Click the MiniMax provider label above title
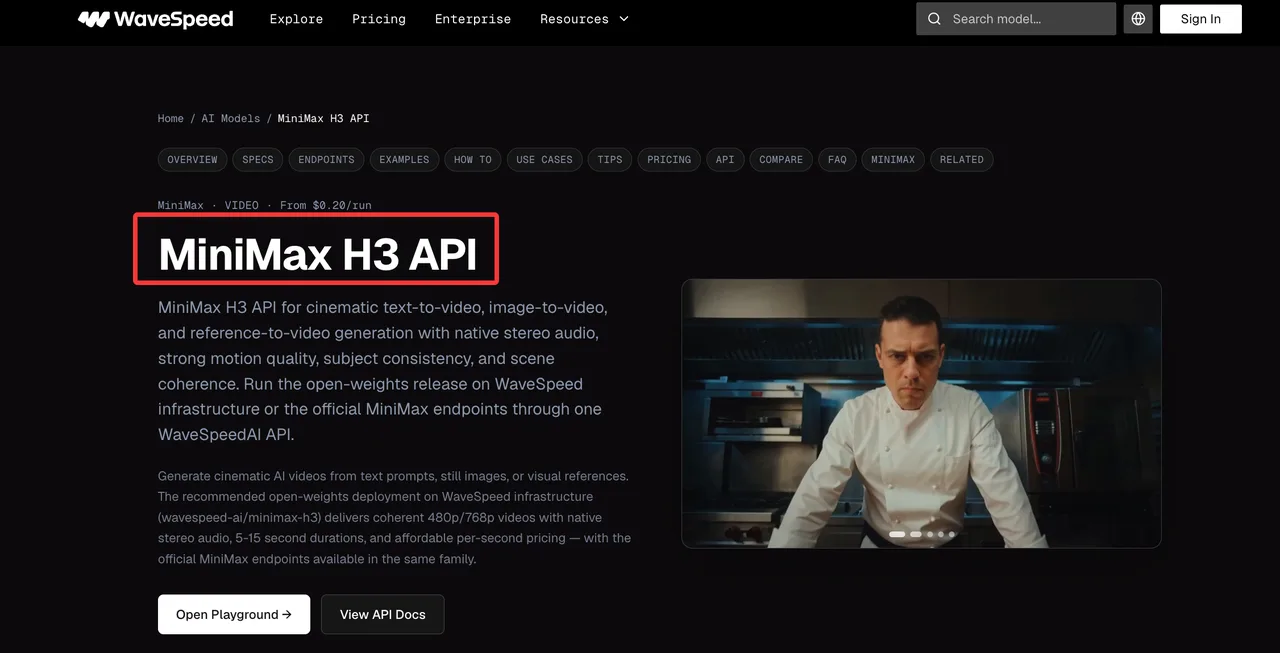Screen dimensions: 1280x653 181,205
